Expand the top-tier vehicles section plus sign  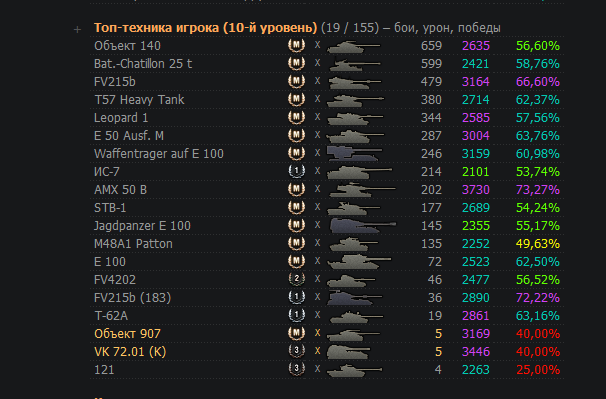(x=77, y=29)
